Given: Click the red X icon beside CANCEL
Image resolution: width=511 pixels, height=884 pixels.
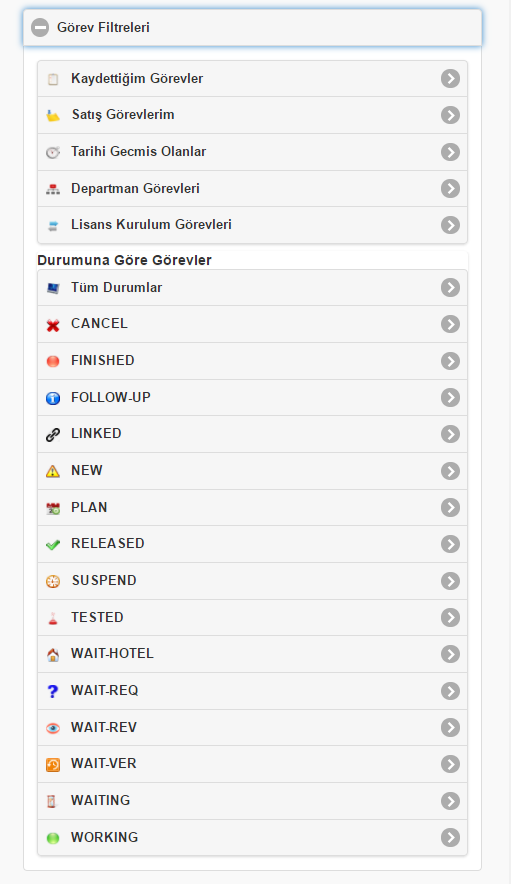Looking at the screenshot, I should tap(53, 325).
